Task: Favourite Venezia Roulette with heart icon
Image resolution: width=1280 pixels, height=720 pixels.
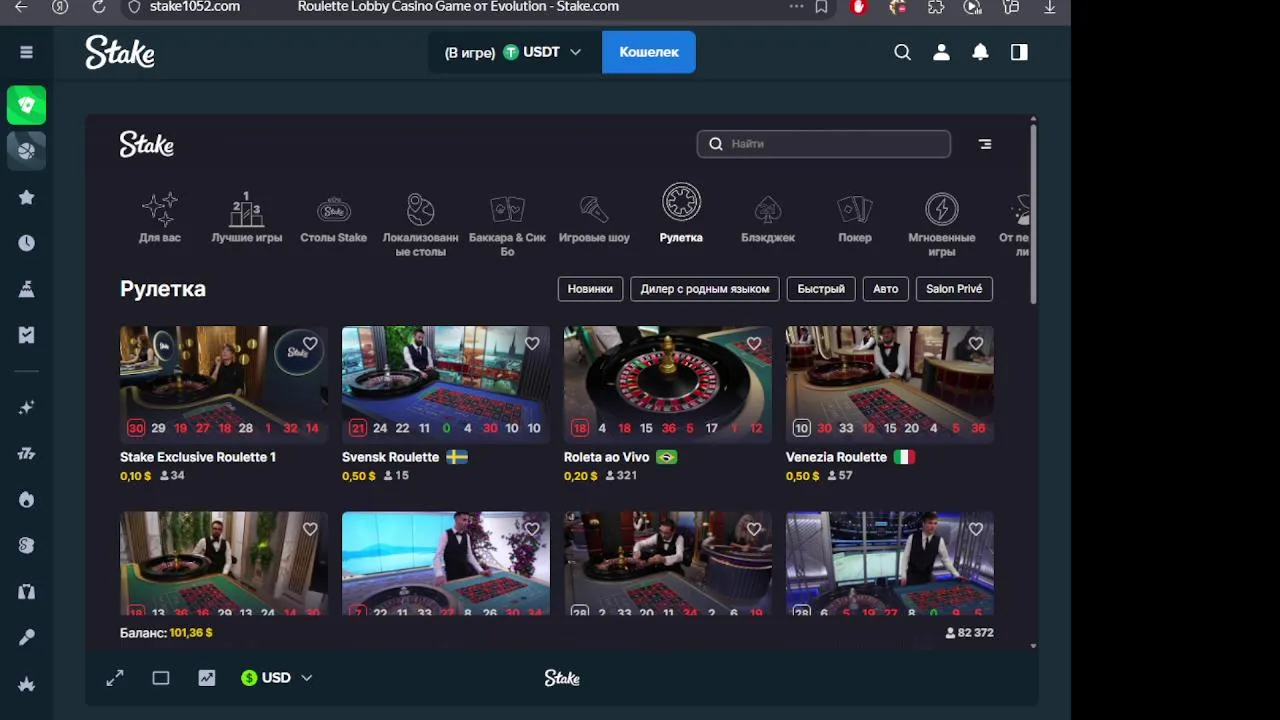Action: 976,344
